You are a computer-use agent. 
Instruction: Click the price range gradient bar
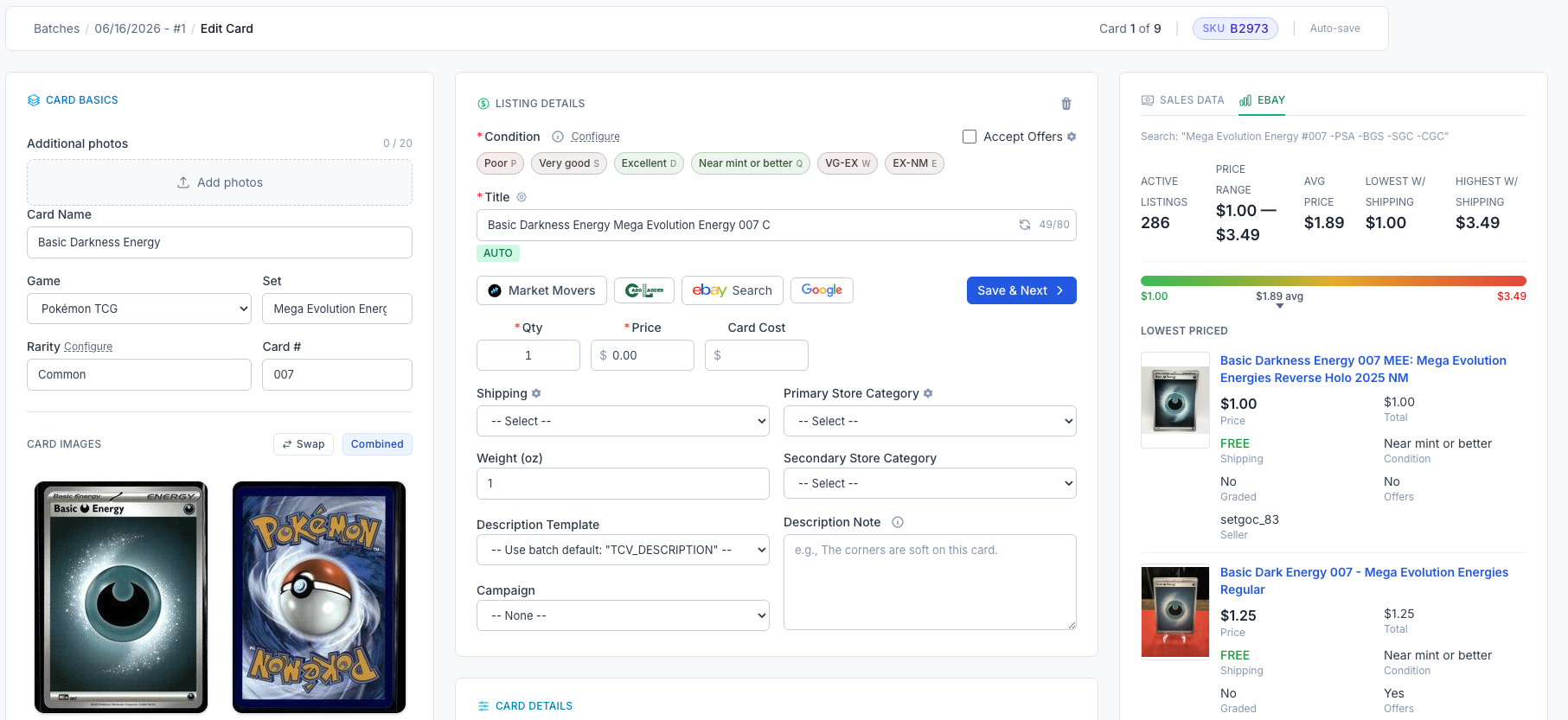(x=1334, y=281)
